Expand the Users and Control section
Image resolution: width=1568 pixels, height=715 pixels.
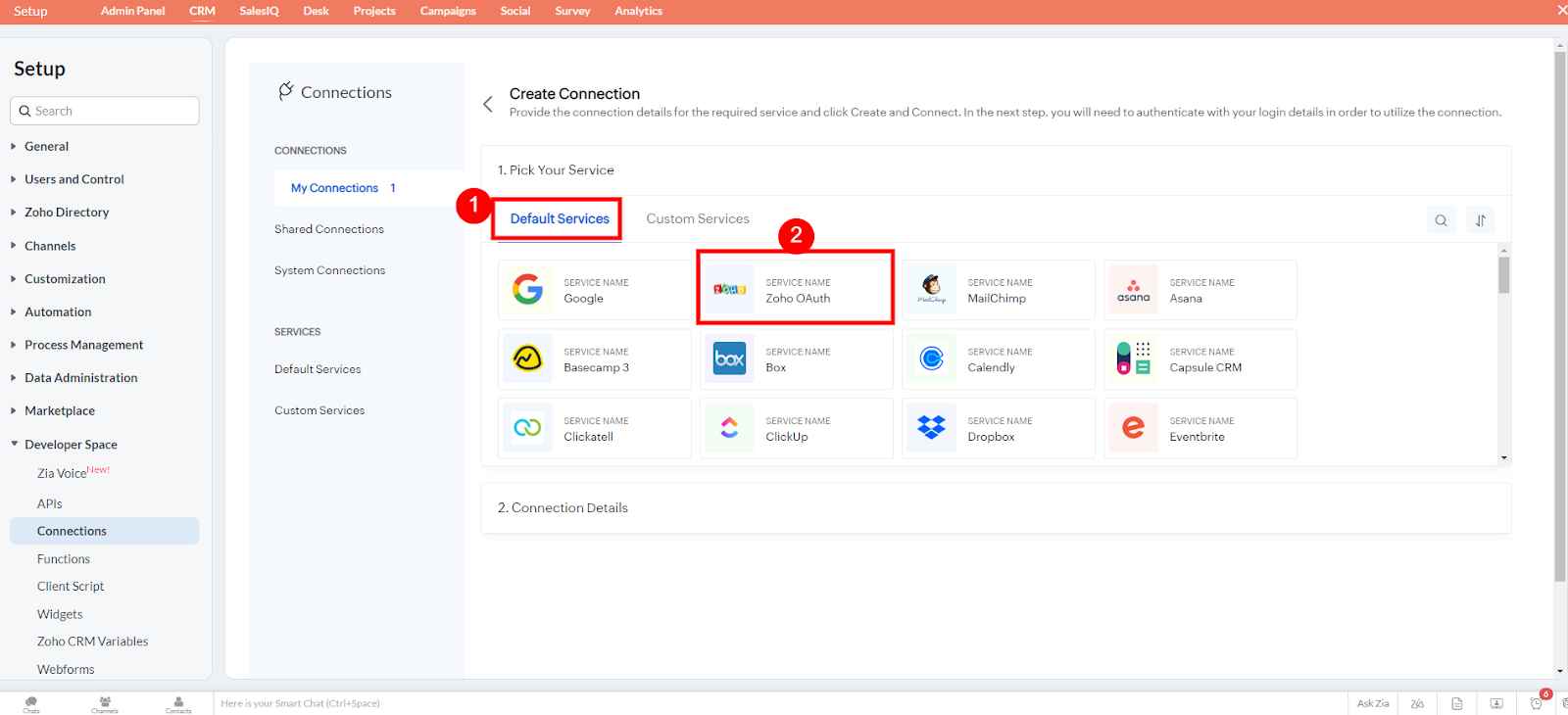[x=73, y=179]
